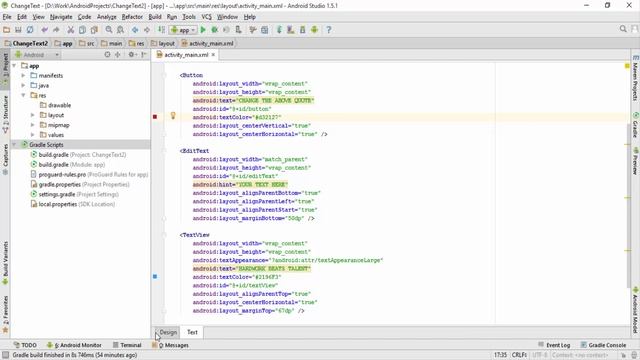The height and width of the screenshot is (360, 640).
Task: Expand the java folder
Action: (23, 85)
